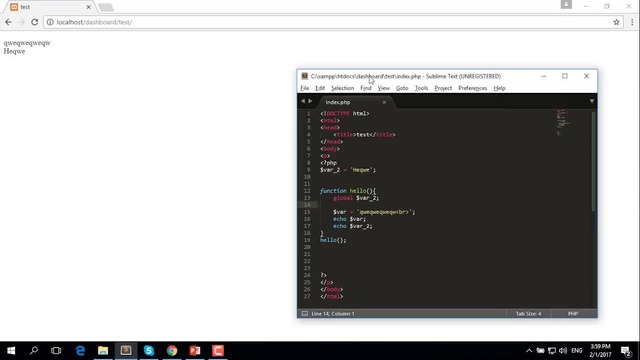Click line number 12 in gutter
This screenshot has height=360, width=640.
[307, 191]
